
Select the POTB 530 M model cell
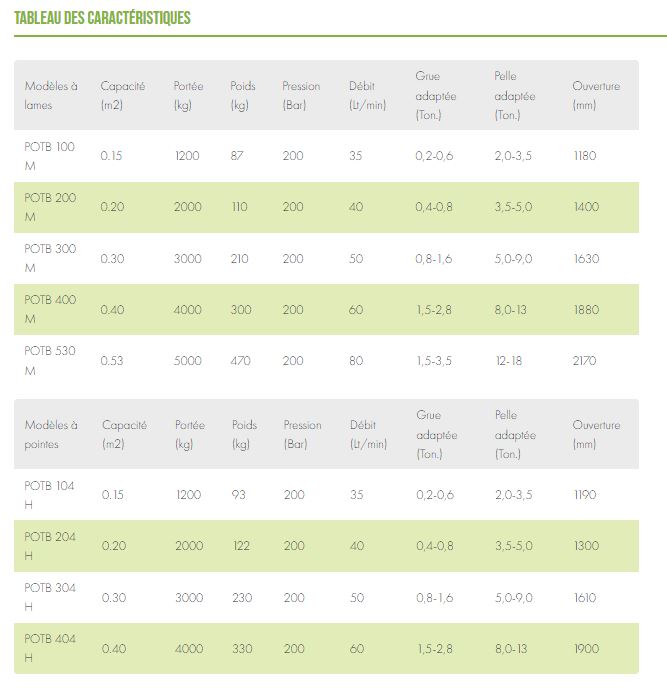tap(49, 360)
